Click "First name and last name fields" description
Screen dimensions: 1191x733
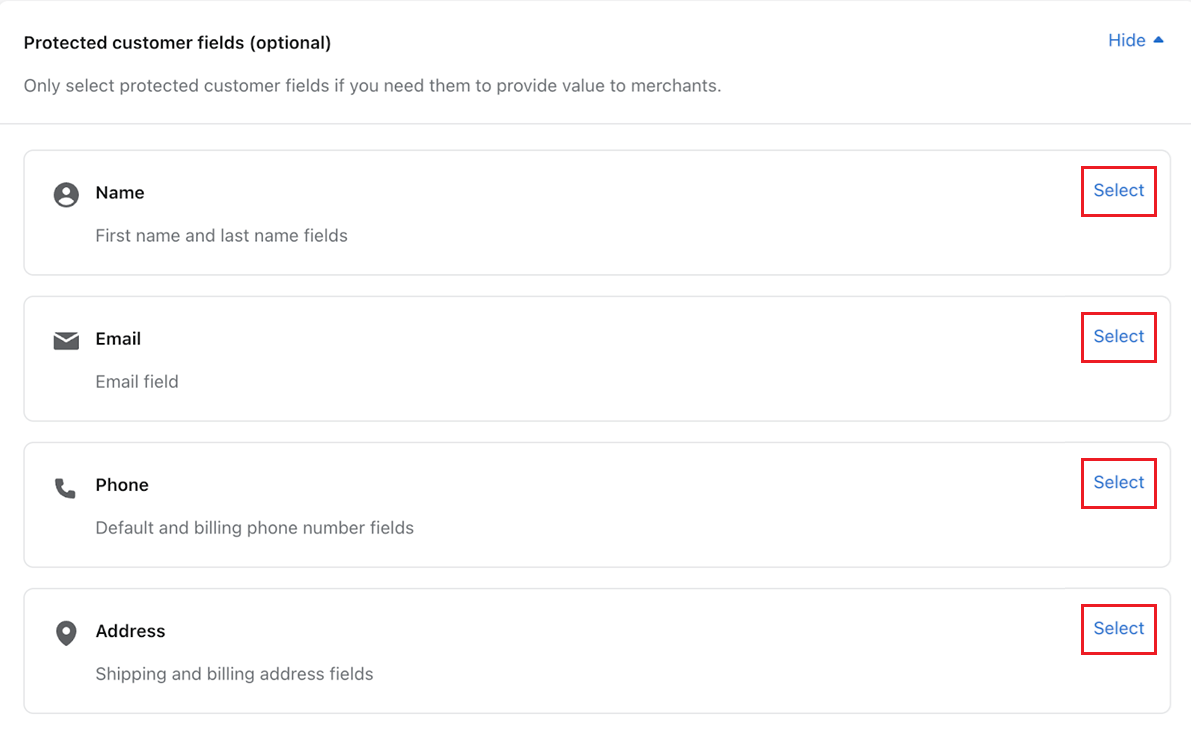pos(221,236)
